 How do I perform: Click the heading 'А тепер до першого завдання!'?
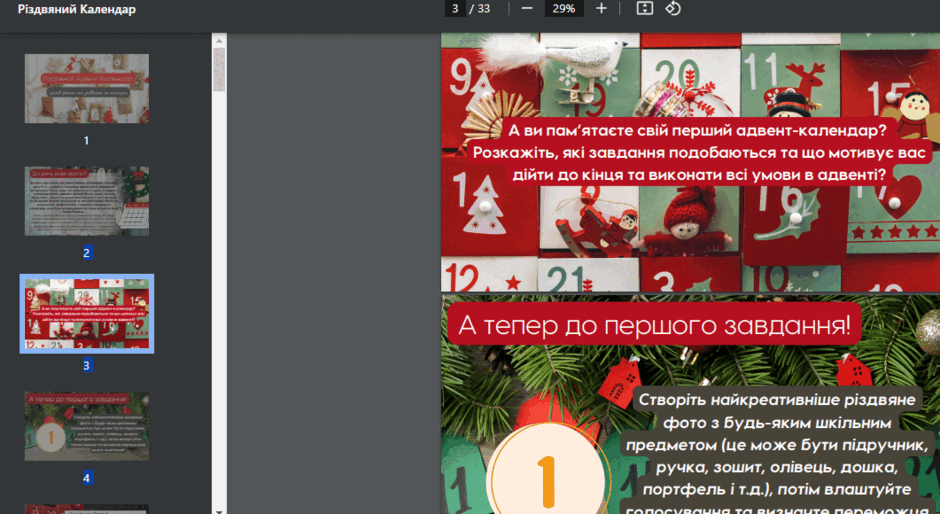coord(654,324)
